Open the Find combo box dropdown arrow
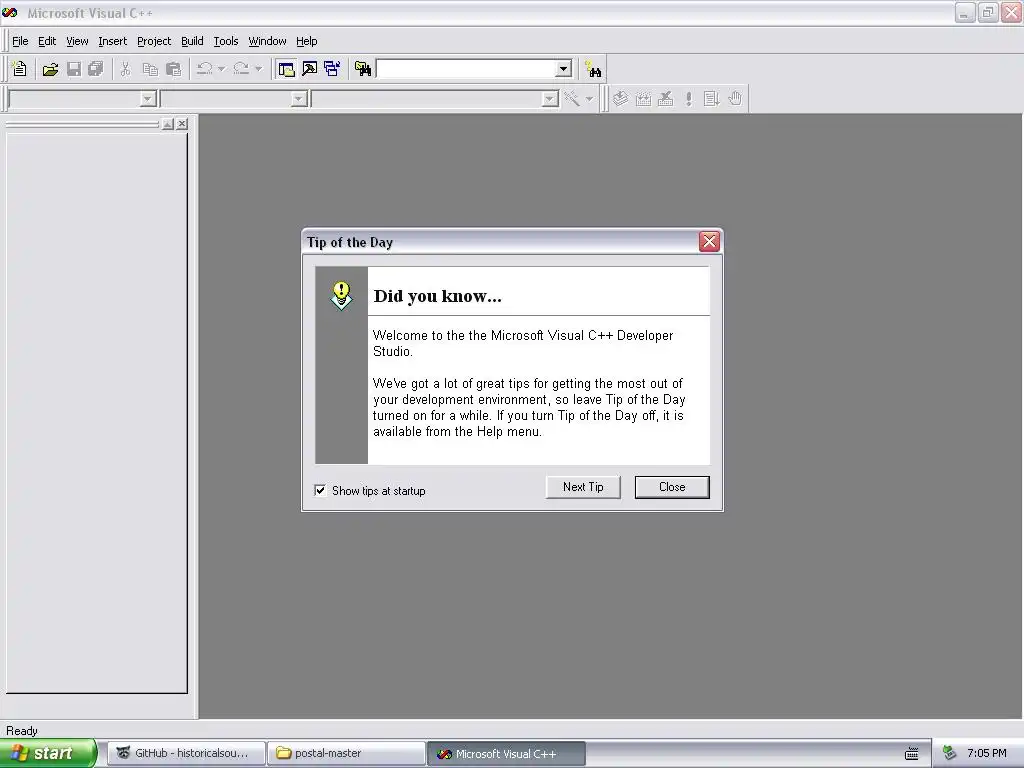Viewport: 1024px width, 768px height. 564,69
